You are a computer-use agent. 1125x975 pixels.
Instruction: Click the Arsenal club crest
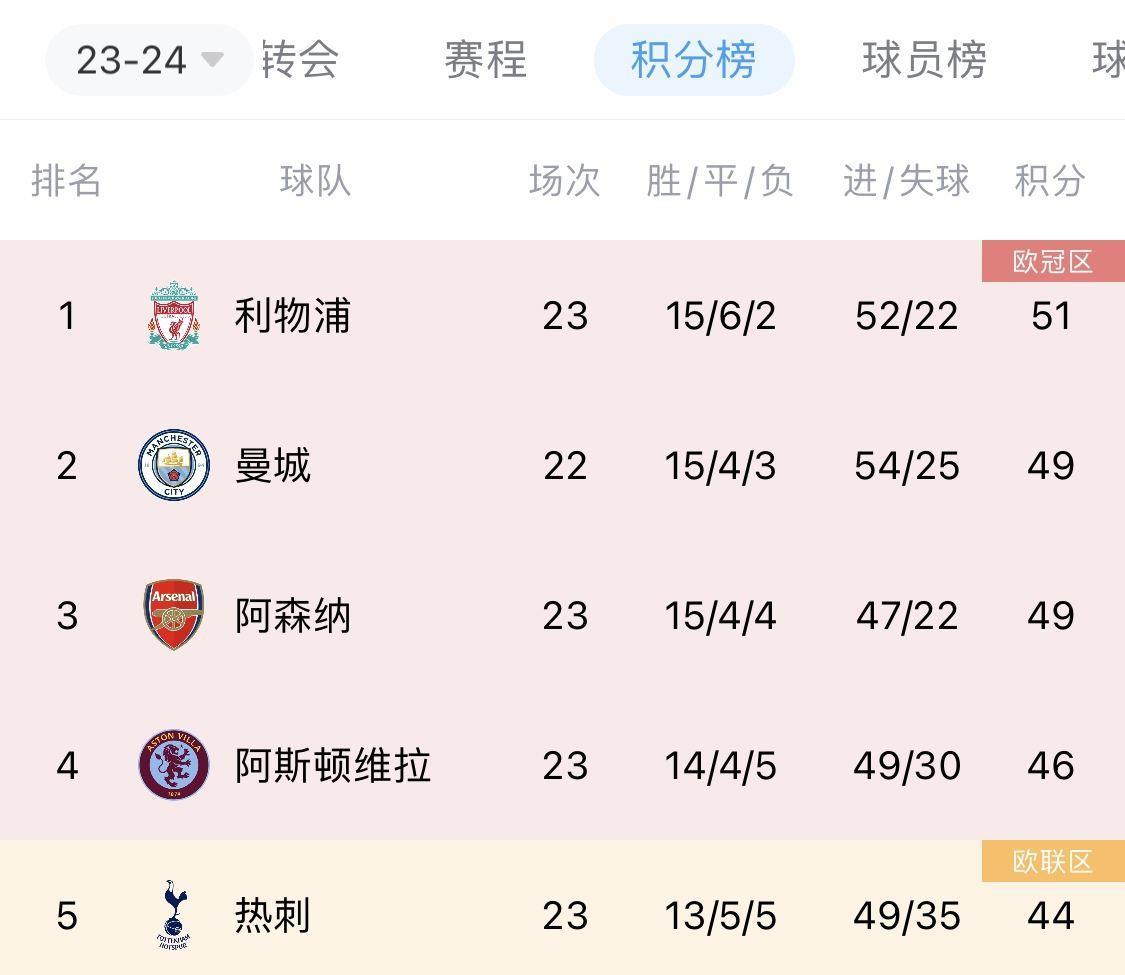point(174,615)
